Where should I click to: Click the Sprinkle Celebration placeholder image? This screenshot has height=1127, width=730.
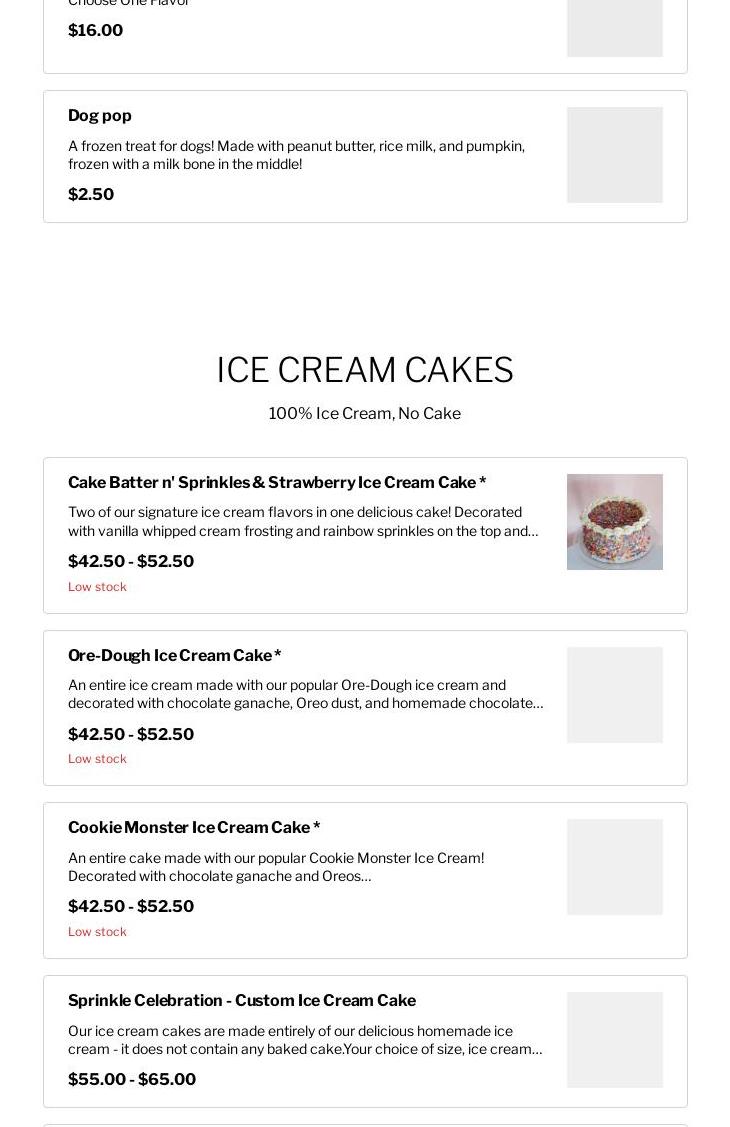(x=614, y=1039)
